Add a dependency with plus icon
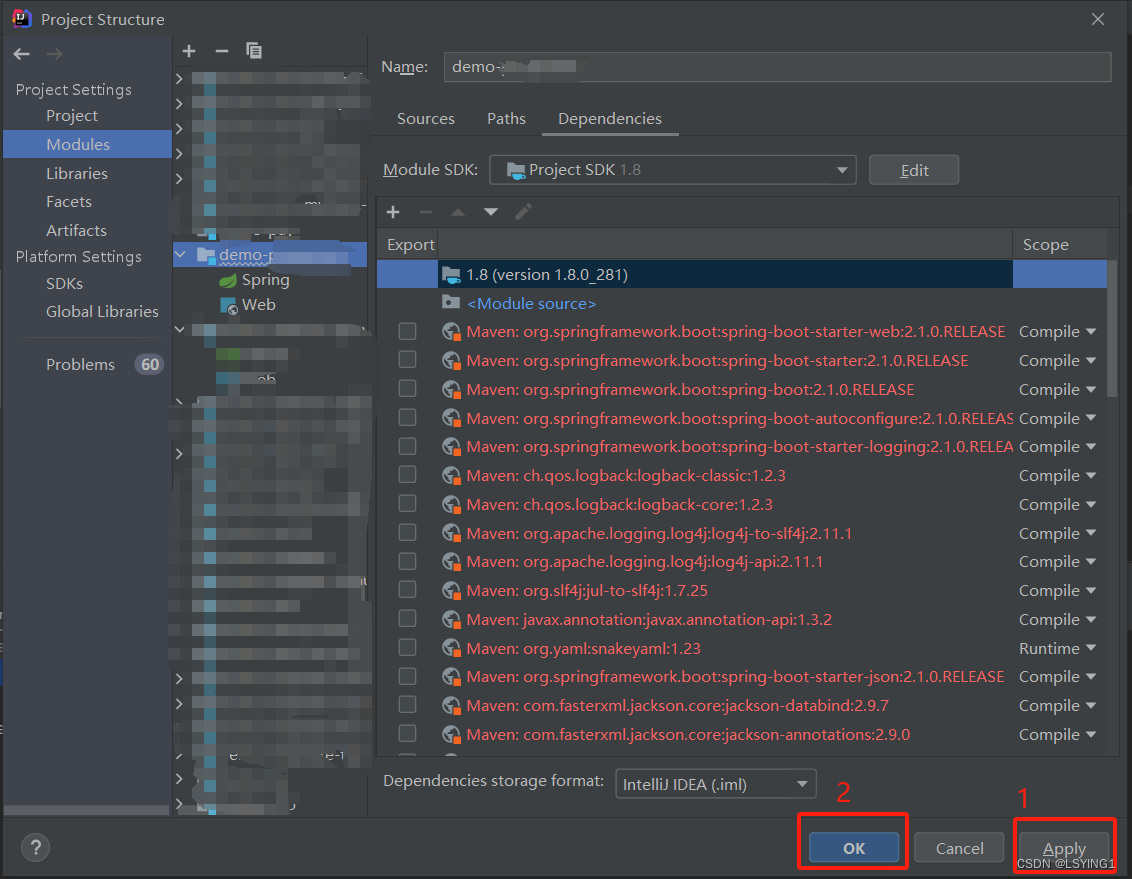This screenshot has width=1132, height=879. click(x=393, y=212)
